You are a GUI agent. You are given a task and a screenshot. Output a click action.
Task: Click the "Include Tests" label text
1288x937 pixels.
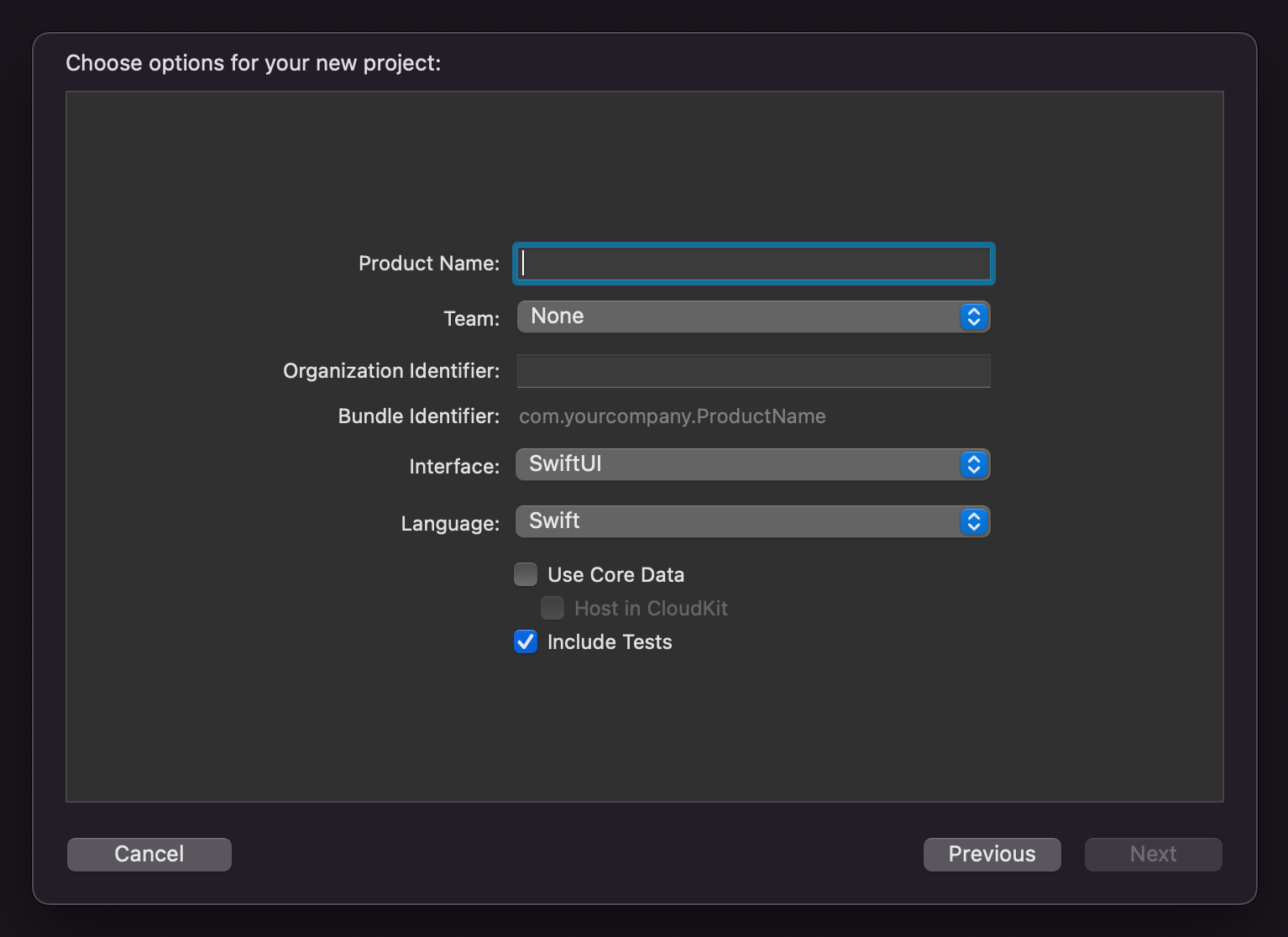610,642
